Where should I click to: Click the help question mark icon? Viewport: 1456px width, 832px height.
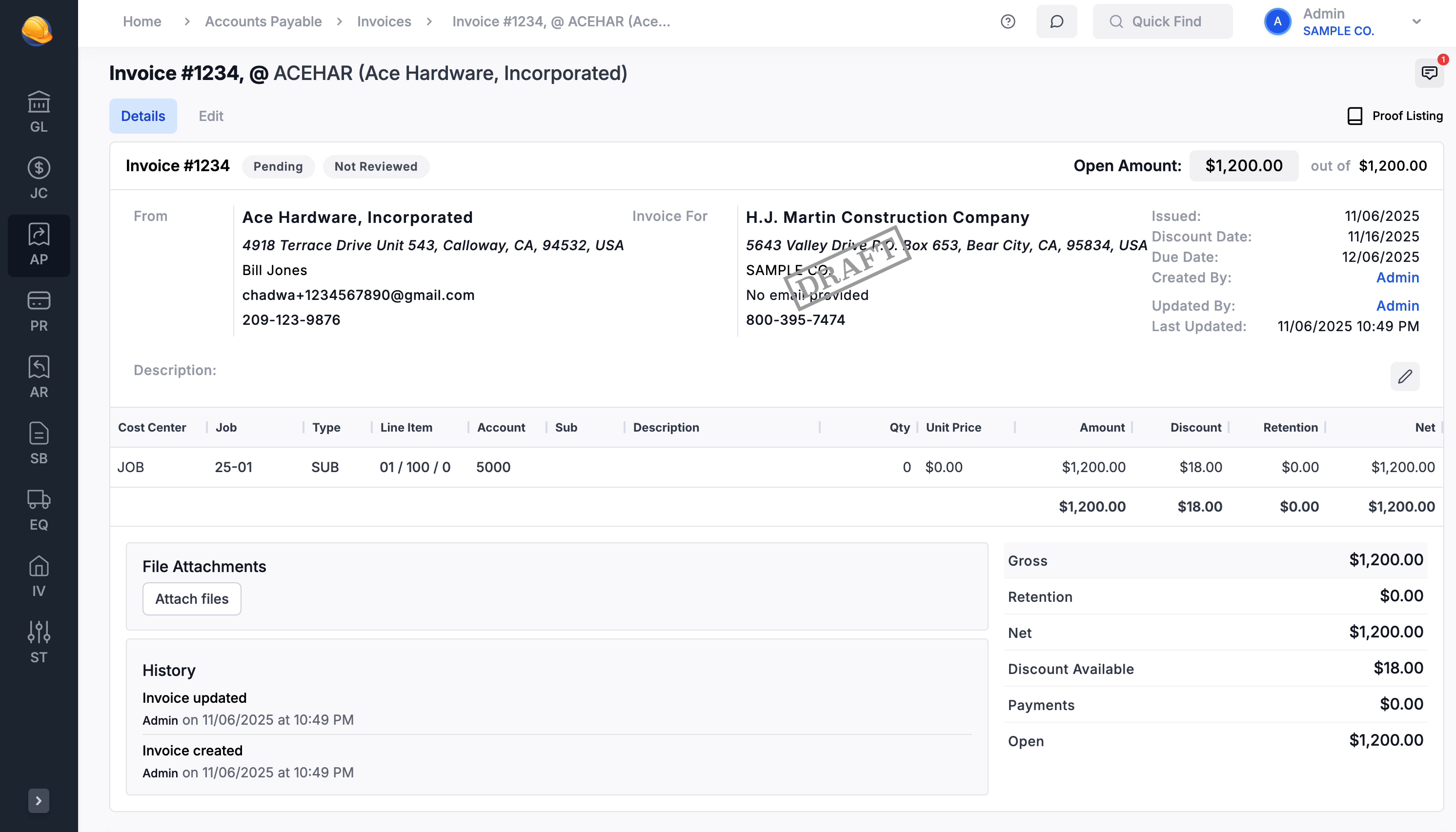point(1008,22)
